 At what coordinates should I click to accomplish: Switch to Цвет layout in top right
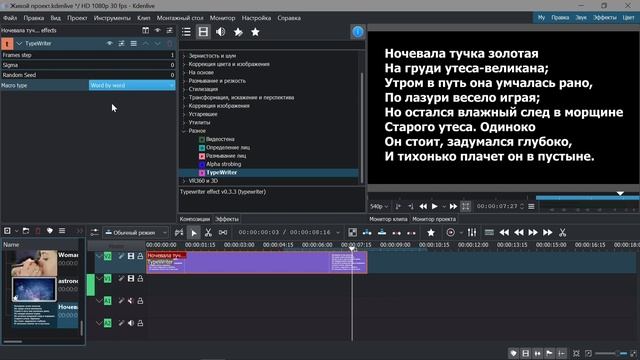tap(628, 18)
